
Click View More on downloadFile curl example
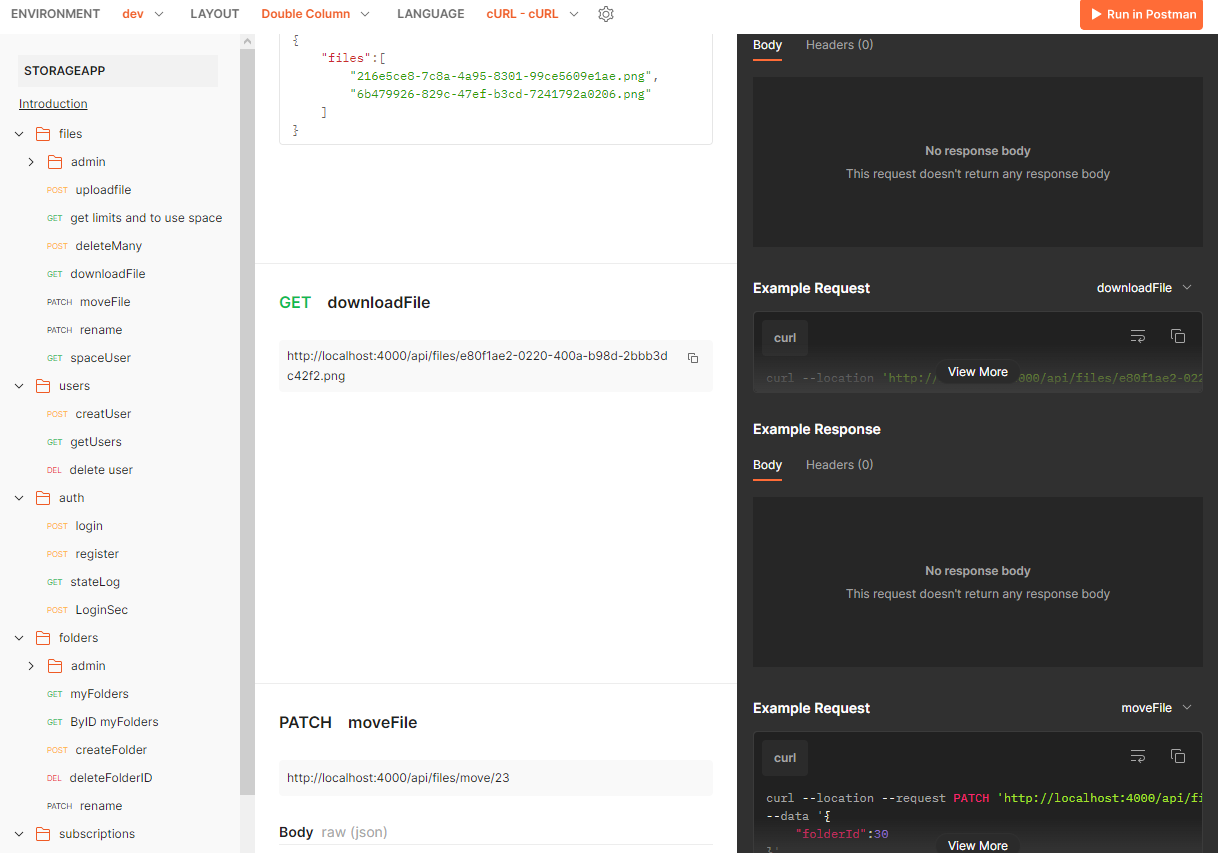coord(977,372)
